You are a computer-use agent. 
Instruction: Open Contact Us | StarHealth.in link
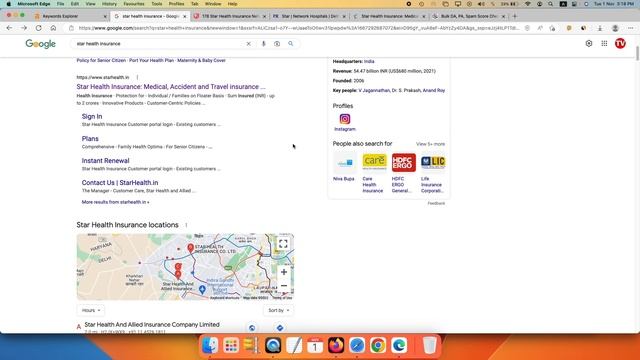[x=120, y=183]
